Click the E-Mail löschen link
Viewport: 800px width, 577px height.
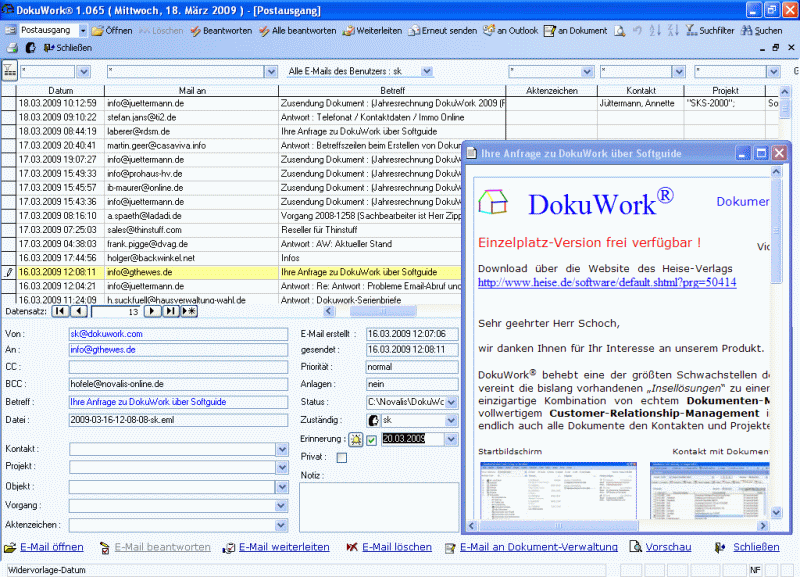coord(397,547)
